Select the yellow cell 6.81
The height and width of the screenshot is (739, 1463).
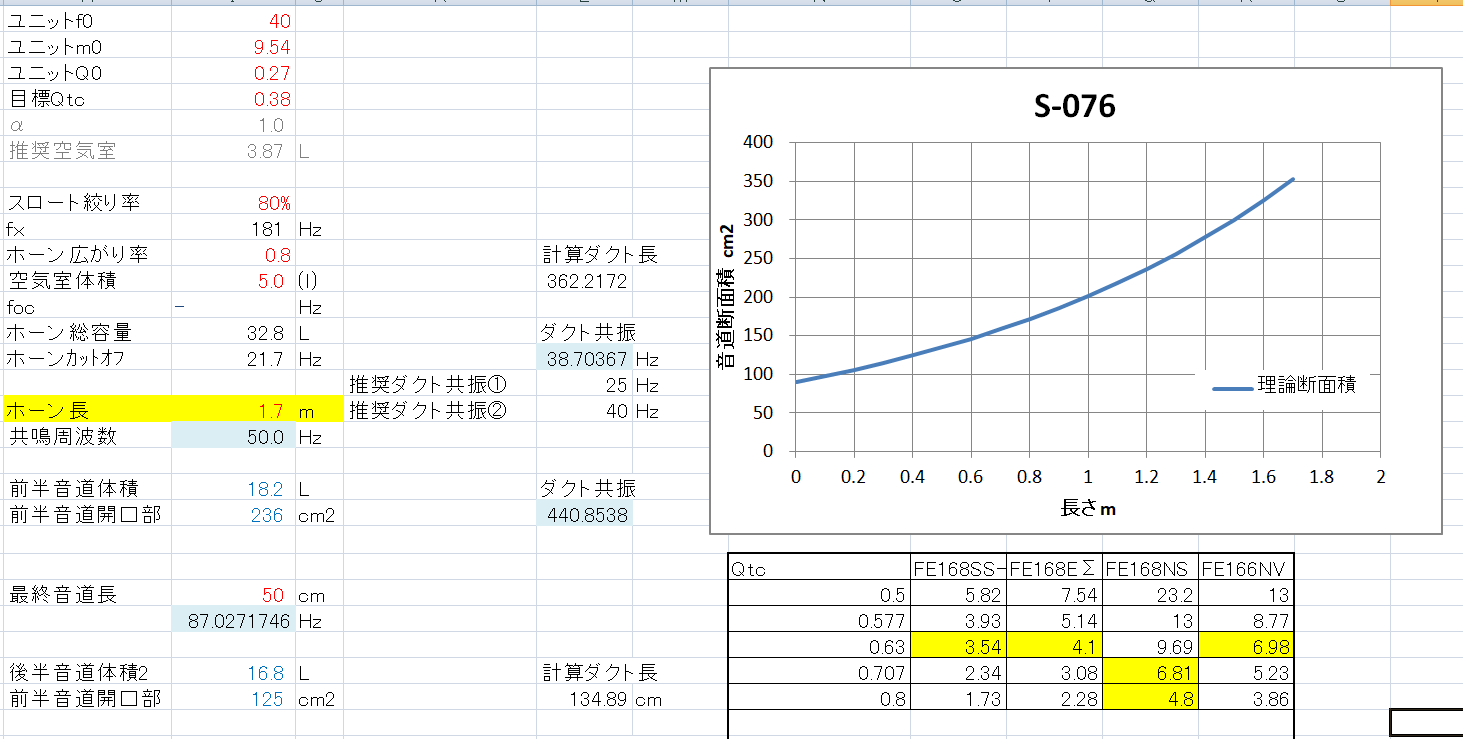(1150, 673)
